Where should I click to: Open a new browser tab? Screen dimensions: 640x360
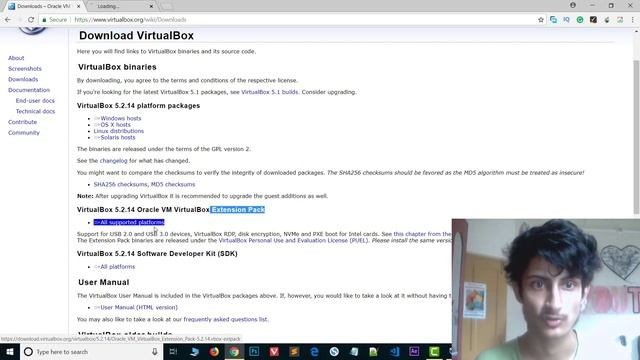tap(167, 6)
